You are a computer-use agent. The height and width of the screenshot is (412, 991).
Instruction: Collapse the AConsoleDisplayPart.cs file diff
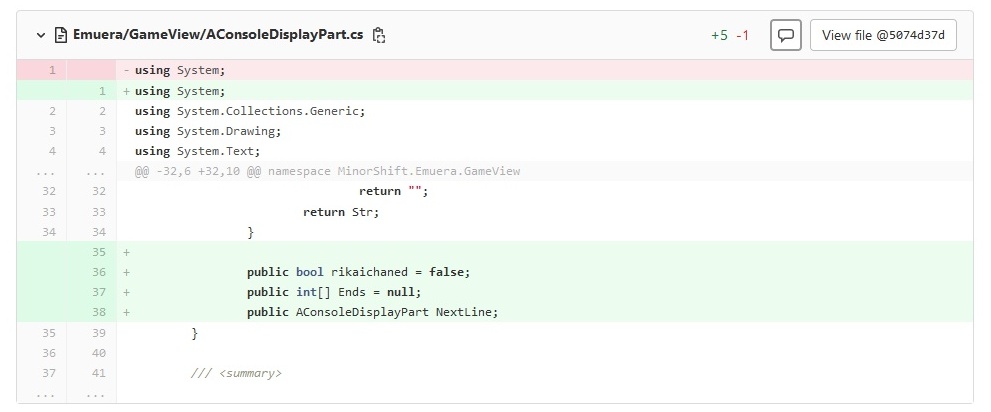point(41,35)
